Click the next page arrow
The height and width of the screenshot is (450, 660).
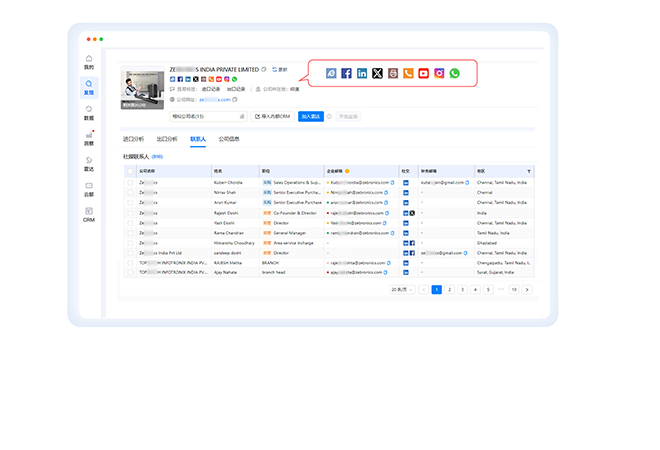coord(527,290)
